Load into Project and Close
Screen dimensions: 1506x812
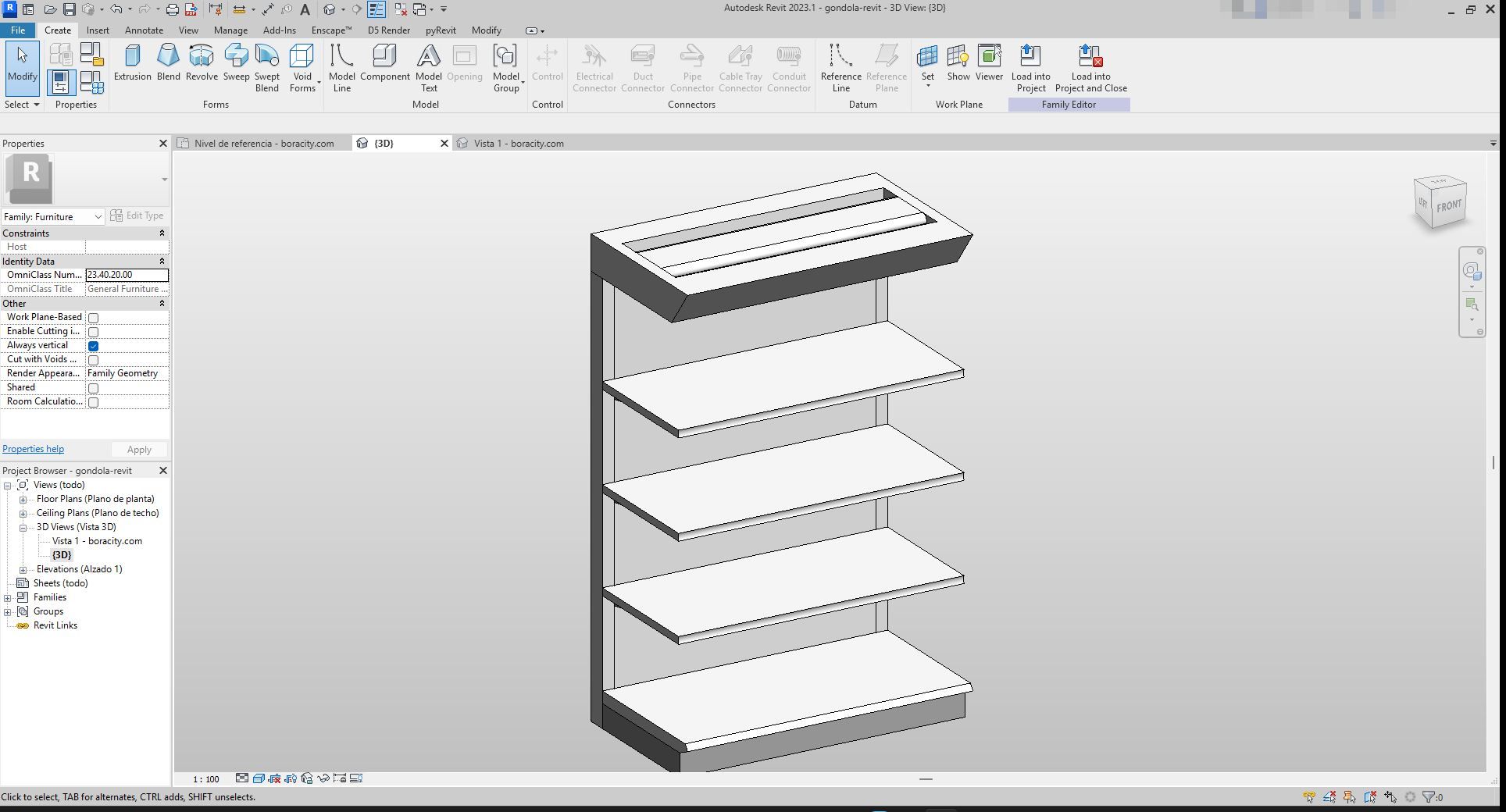pos(1090,68)
